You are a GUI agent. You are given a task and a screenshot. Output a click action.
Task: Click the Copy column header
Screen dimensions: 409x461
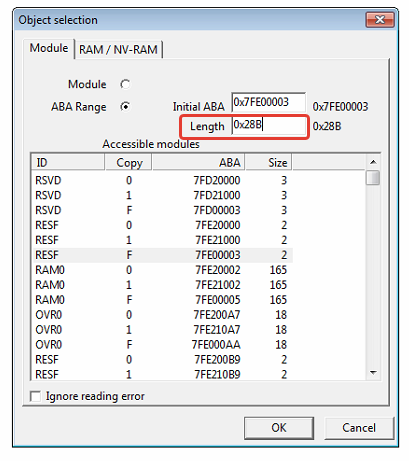[x=129, y=163]
